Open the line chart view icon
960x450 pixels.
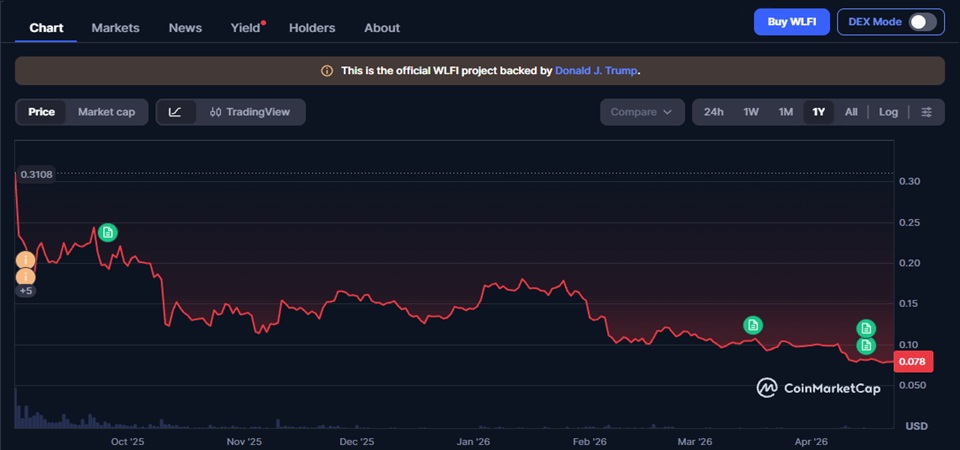pyautogui.click(x=176, y=112)
